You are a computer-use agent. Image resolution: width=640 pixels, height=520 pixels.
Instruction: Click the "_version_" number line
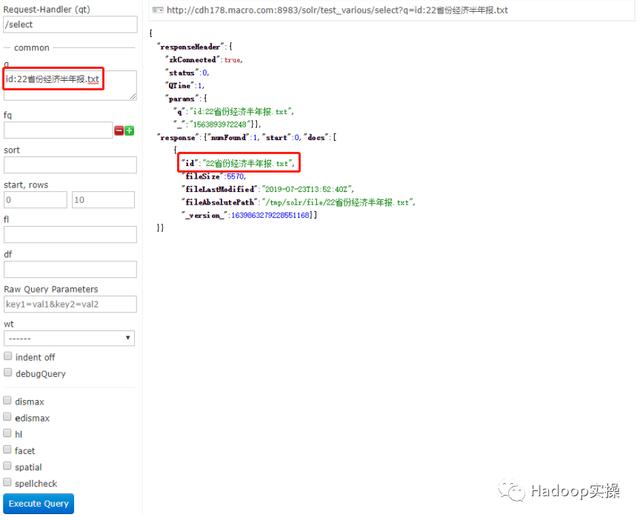[249, 215]
